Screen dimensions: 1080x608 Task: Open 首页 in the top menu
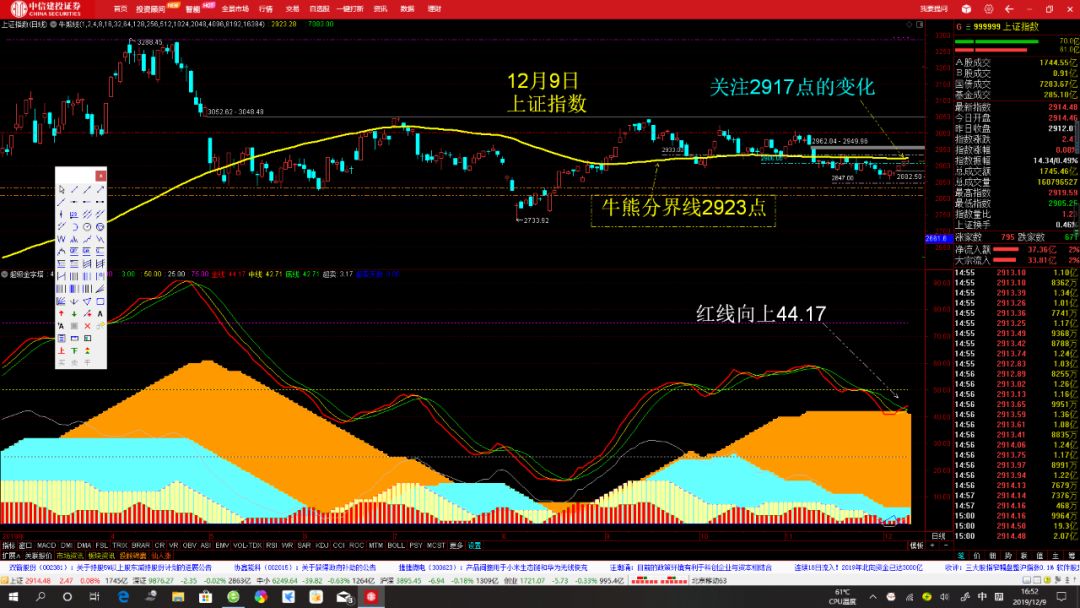click(x=121, y=9)
